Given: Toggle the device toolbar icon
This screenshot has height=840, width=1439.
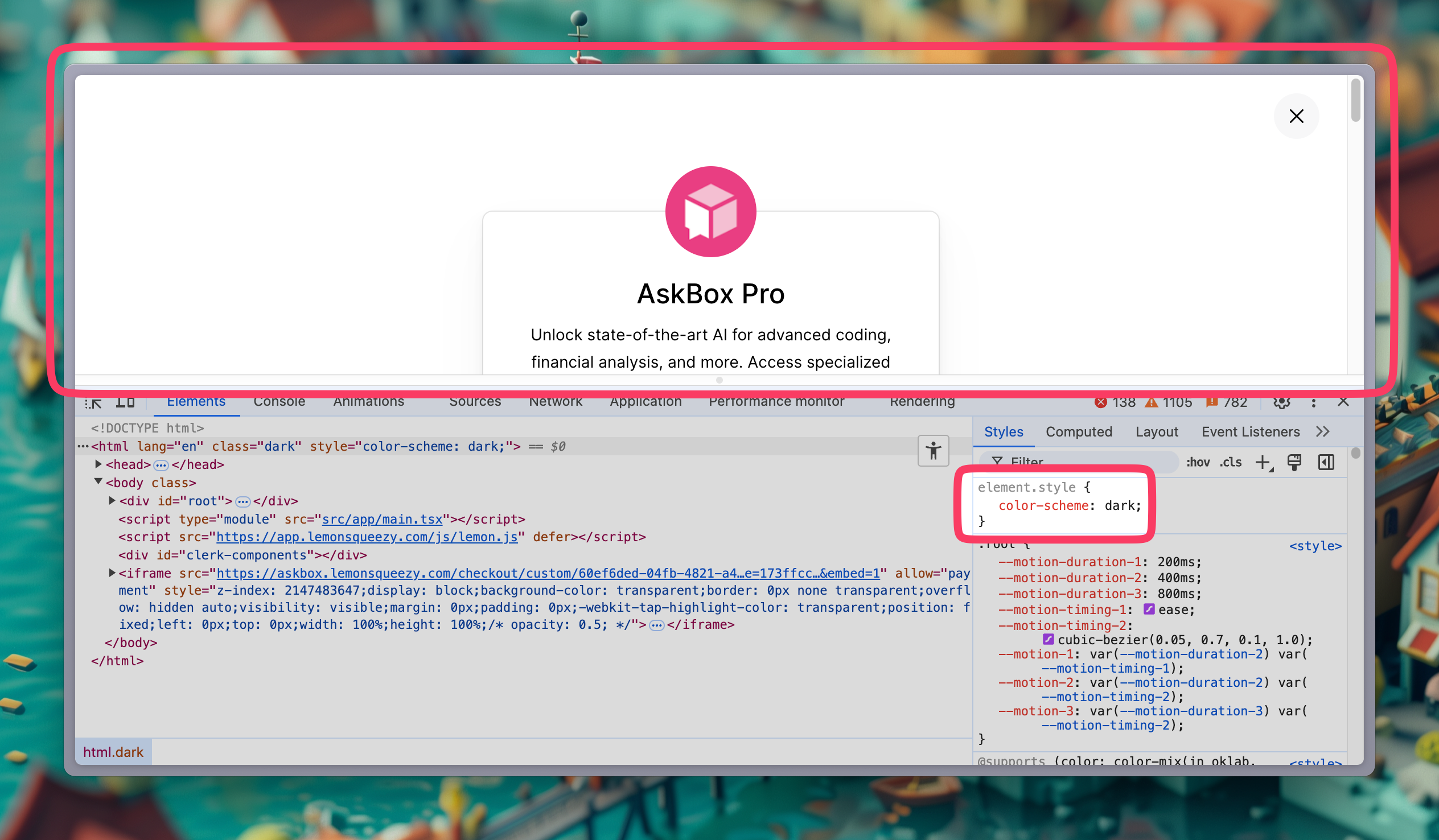Looking at the screenshot, I should point(125,402).
